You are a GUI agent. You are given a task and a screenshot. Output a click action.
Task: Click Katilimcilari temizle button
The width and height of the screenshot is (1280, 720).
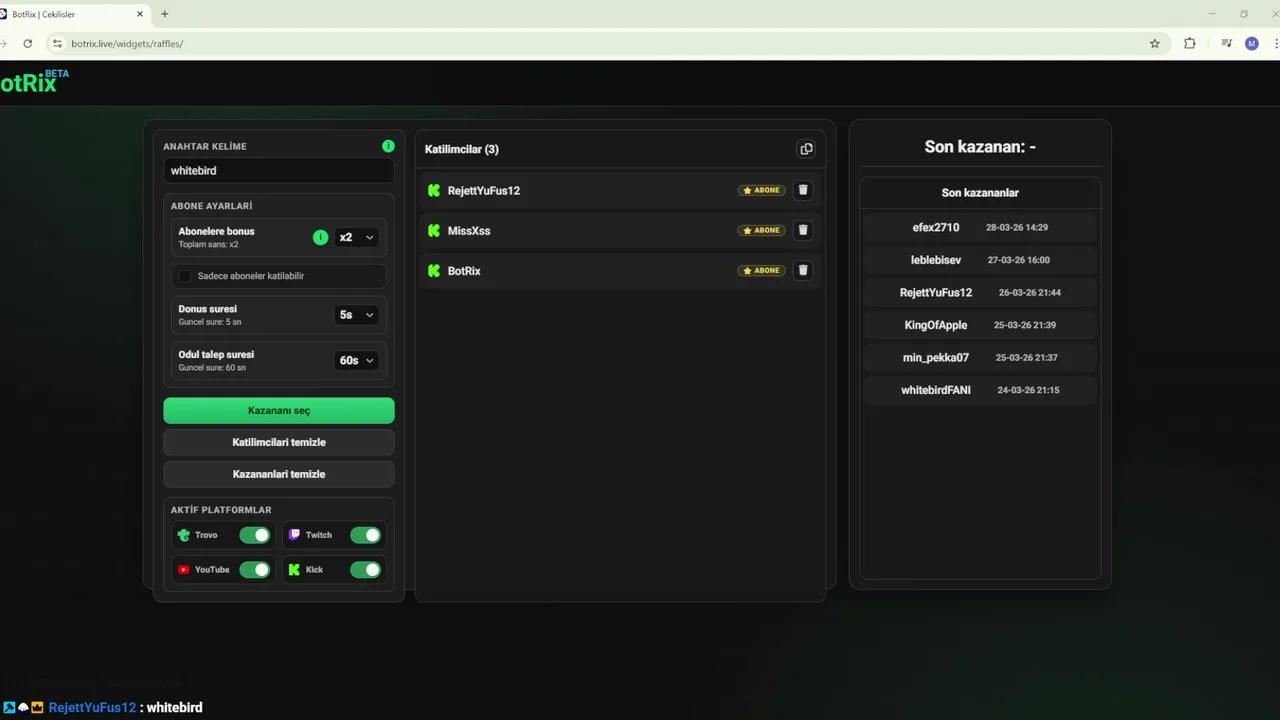[279, 442]
